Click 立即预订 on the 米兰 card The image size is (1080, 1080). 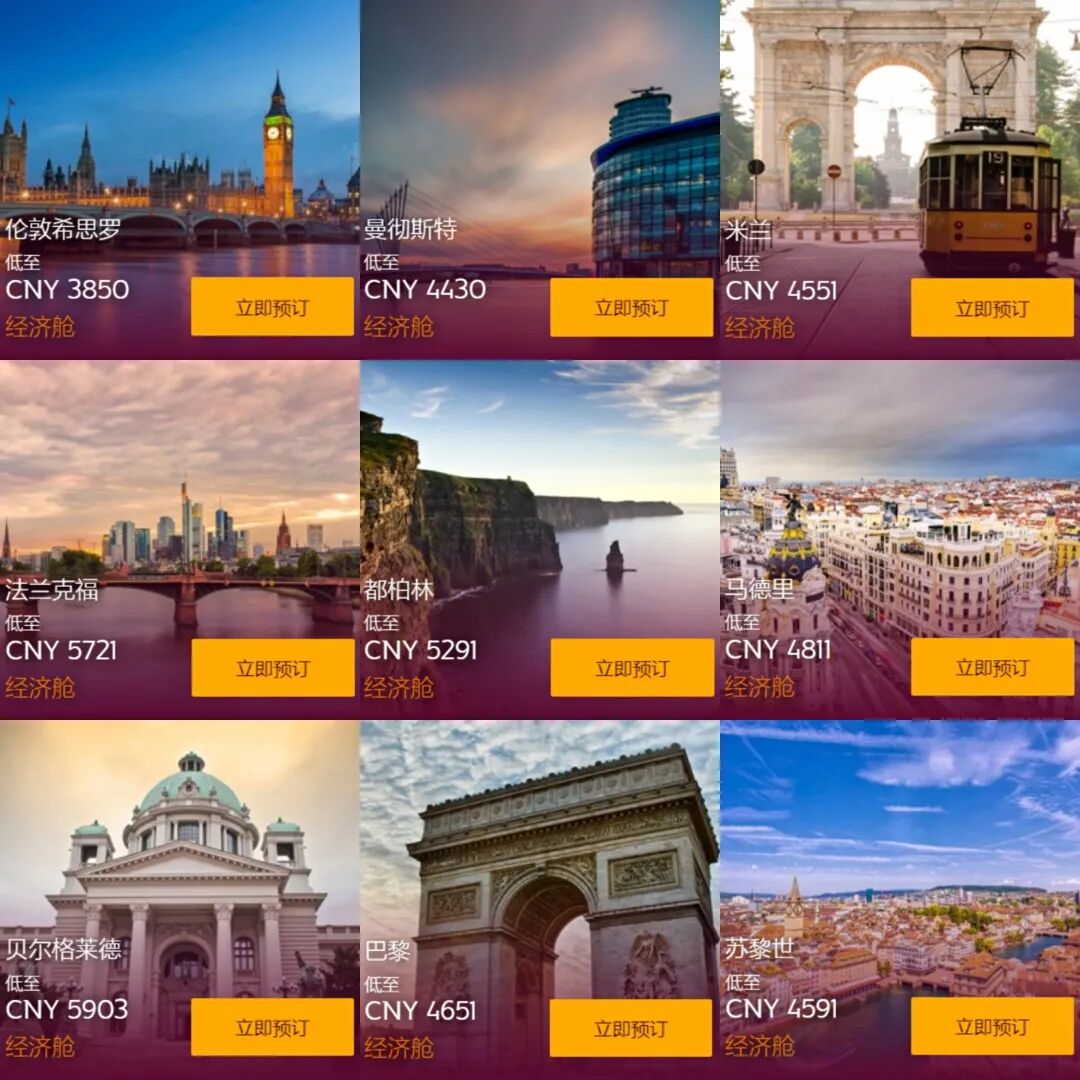coord(993,308)
